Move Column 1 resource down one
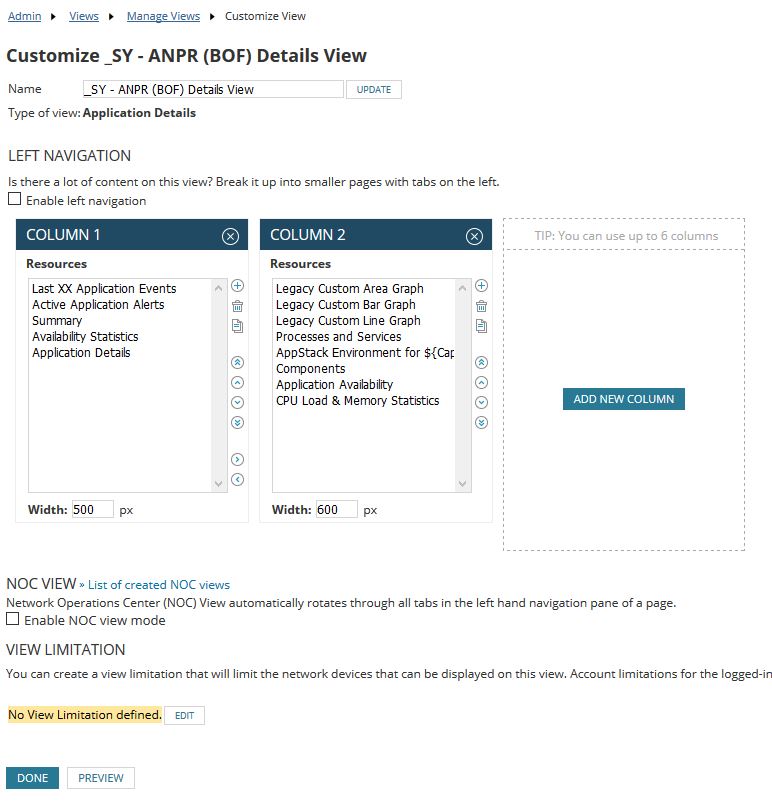Screen dimensions: 772x810 coord(237,402)
